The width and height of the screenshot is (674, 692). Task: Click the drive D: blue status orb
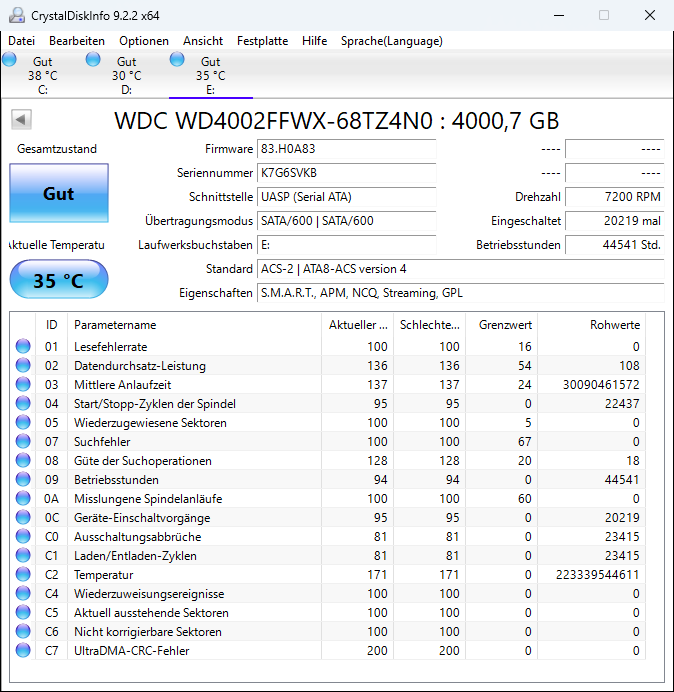tap(93, 59)
